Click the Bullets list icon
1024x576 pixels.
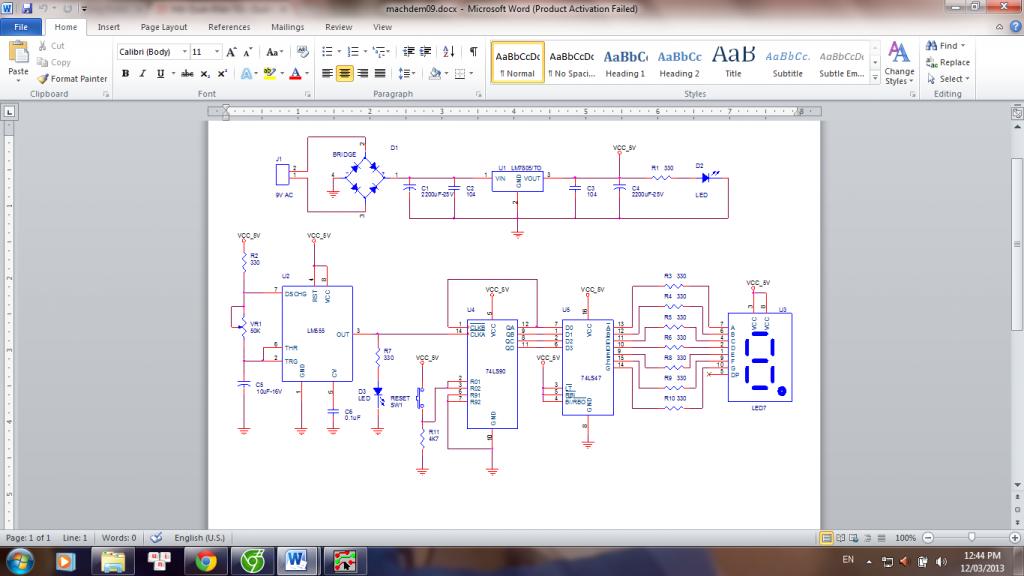coord(328,52)
